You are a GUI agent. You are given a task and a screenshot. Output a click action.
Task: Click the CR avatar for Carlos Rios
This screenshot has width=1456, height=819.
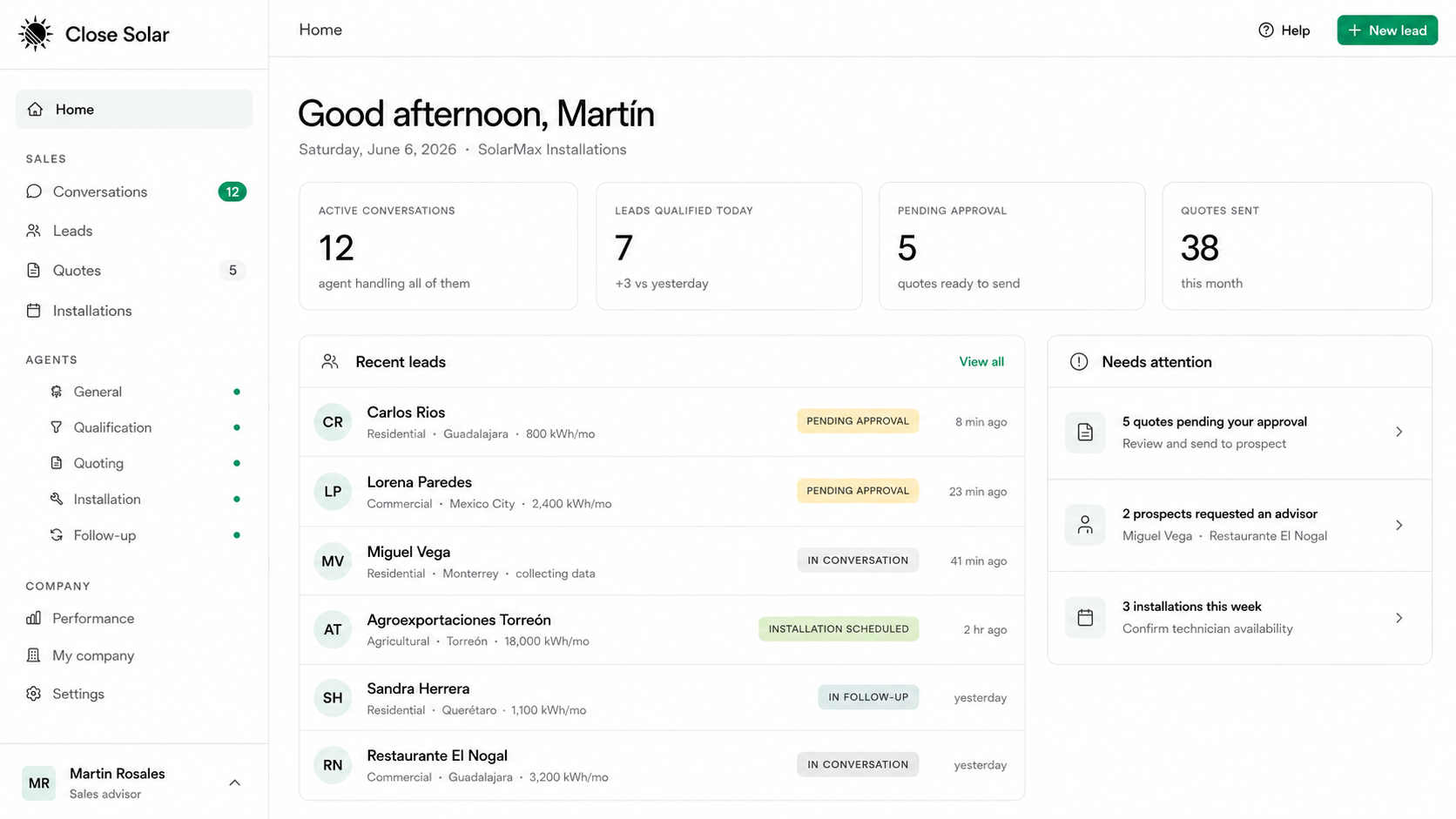tap(333, 422)
